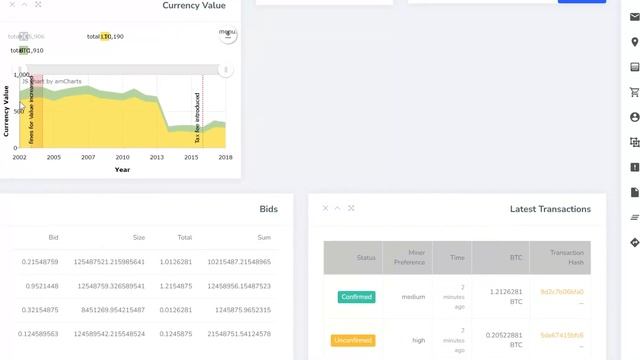Image resolution: width=640 pixels, height=360 pixels.
Task: Open the mail envelope icon in the sidebar
Action: click(635, 17)
